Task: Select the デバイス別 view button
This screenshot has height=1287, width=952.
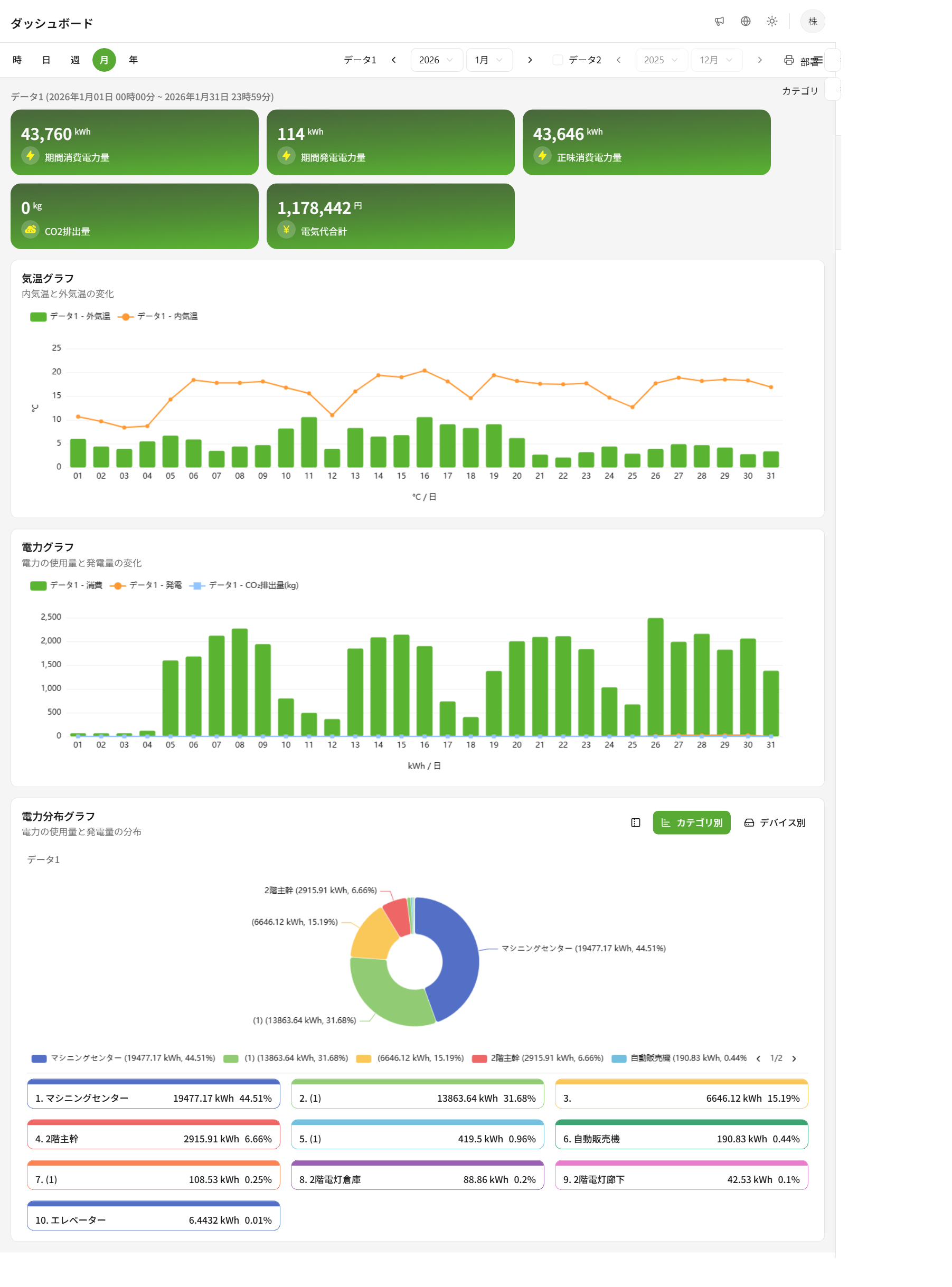Action: tap(775, 822)
